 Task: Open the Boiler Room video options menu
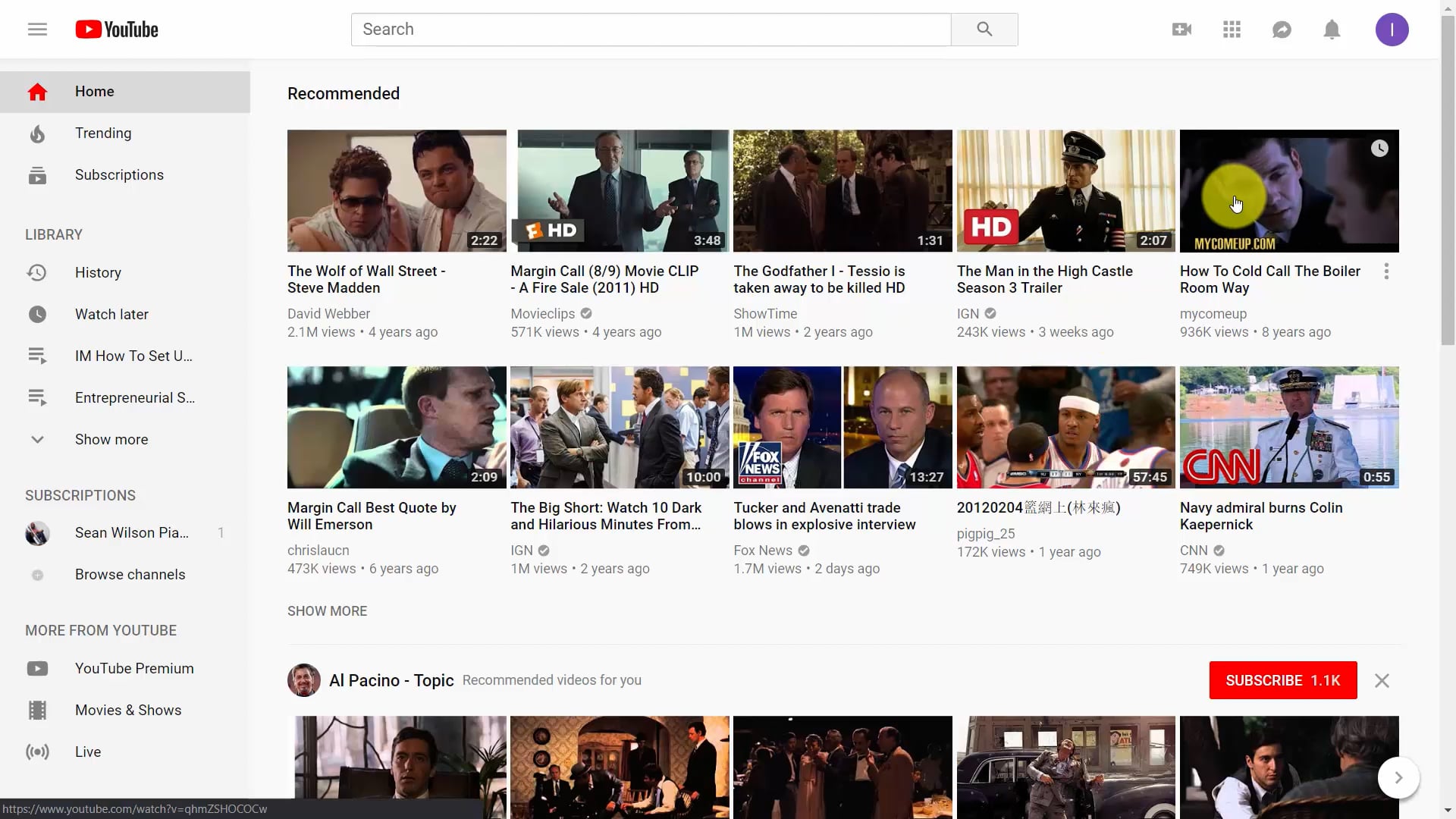tap(1386, 271)
